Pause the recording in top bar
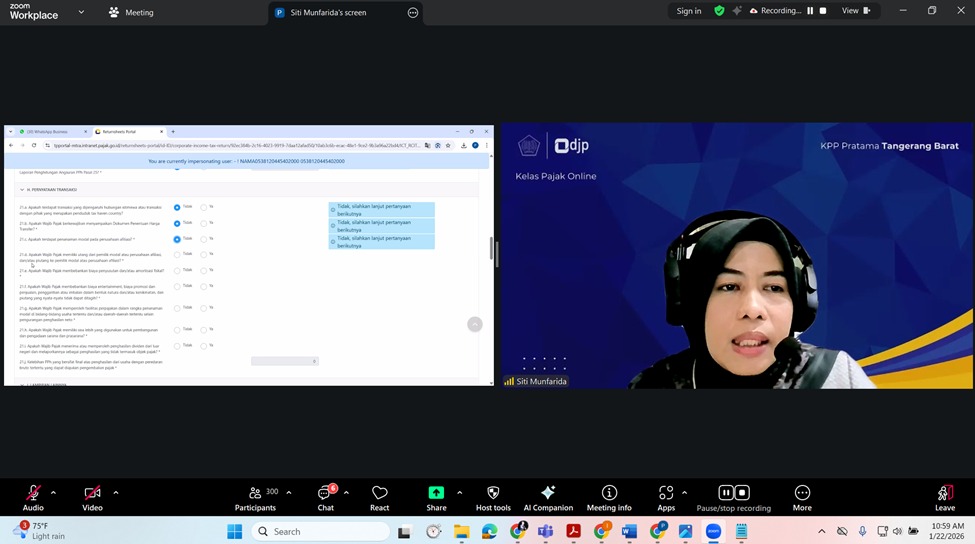This screenshot has width=975, height=544. click(810, 11)
